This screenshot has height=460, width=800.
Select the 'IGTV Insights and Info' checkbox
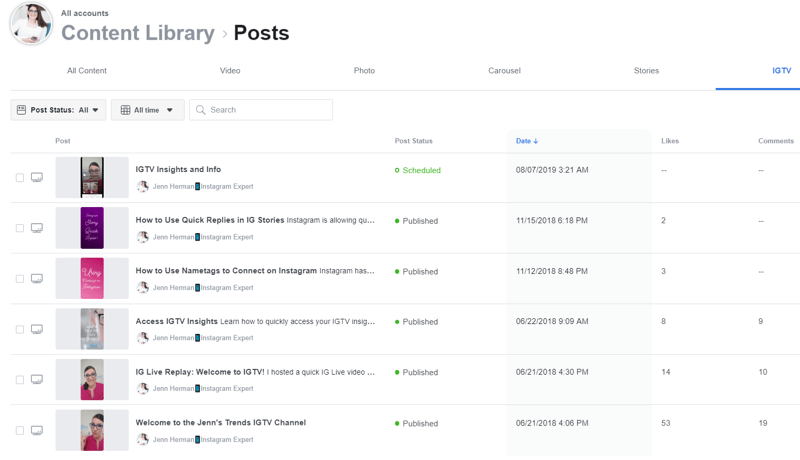point(20,177)
